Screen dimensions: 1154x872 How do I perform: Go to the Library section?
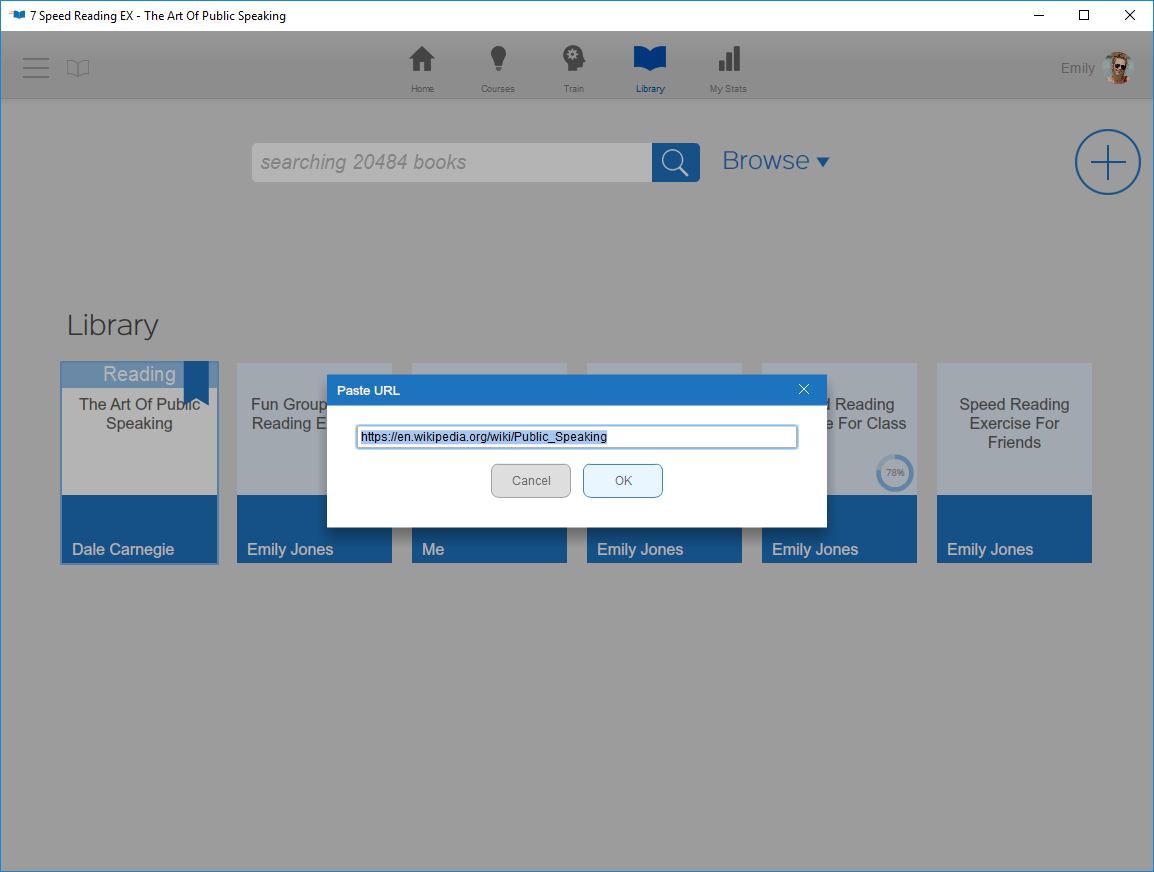649,68
